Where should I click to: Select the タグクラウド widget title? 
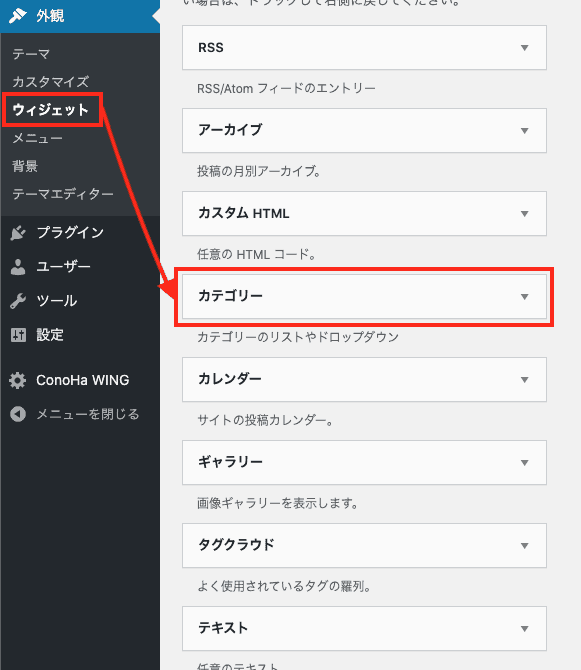236,545
